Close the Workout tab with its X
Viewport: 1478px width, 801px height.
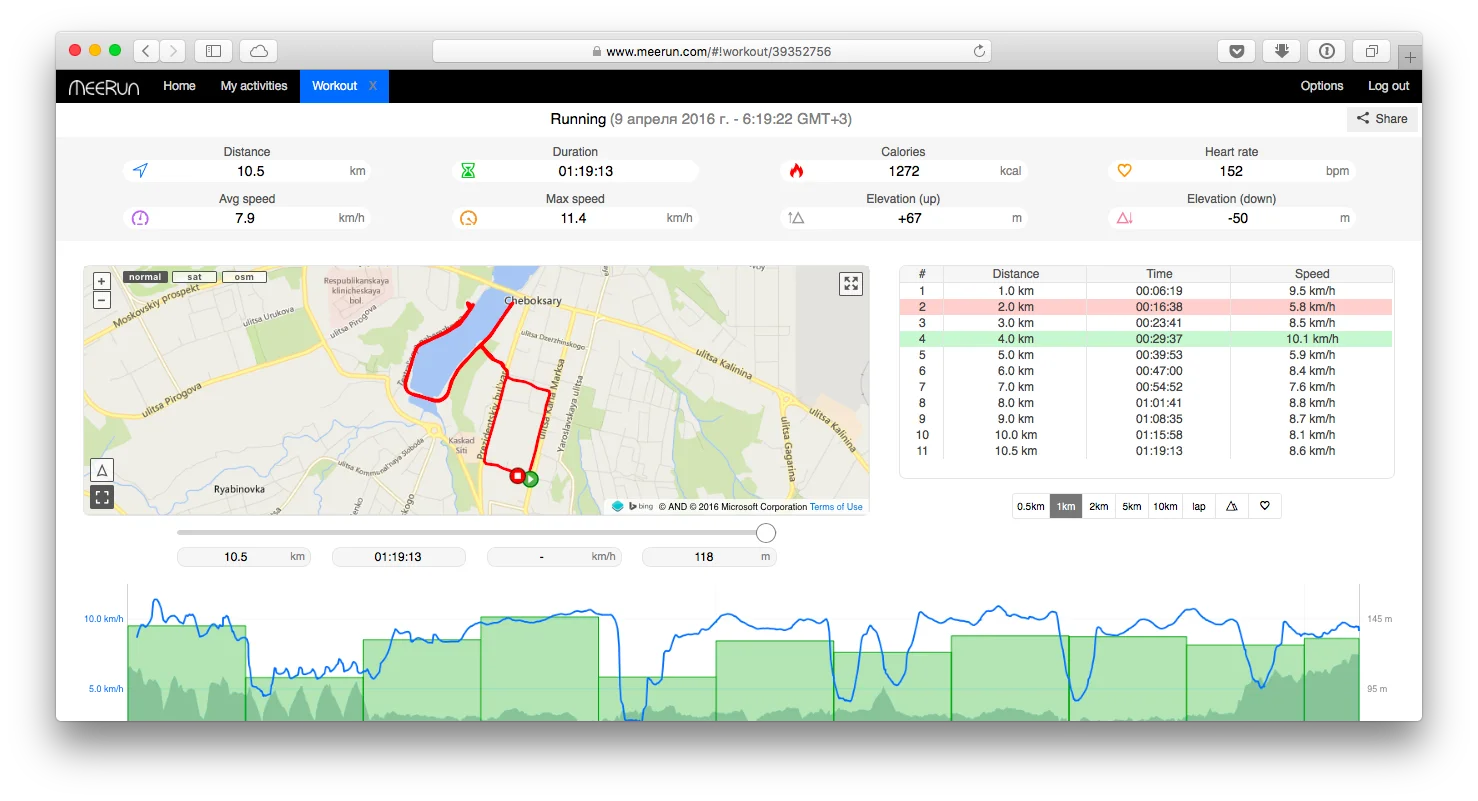click(x=373, y=86)
